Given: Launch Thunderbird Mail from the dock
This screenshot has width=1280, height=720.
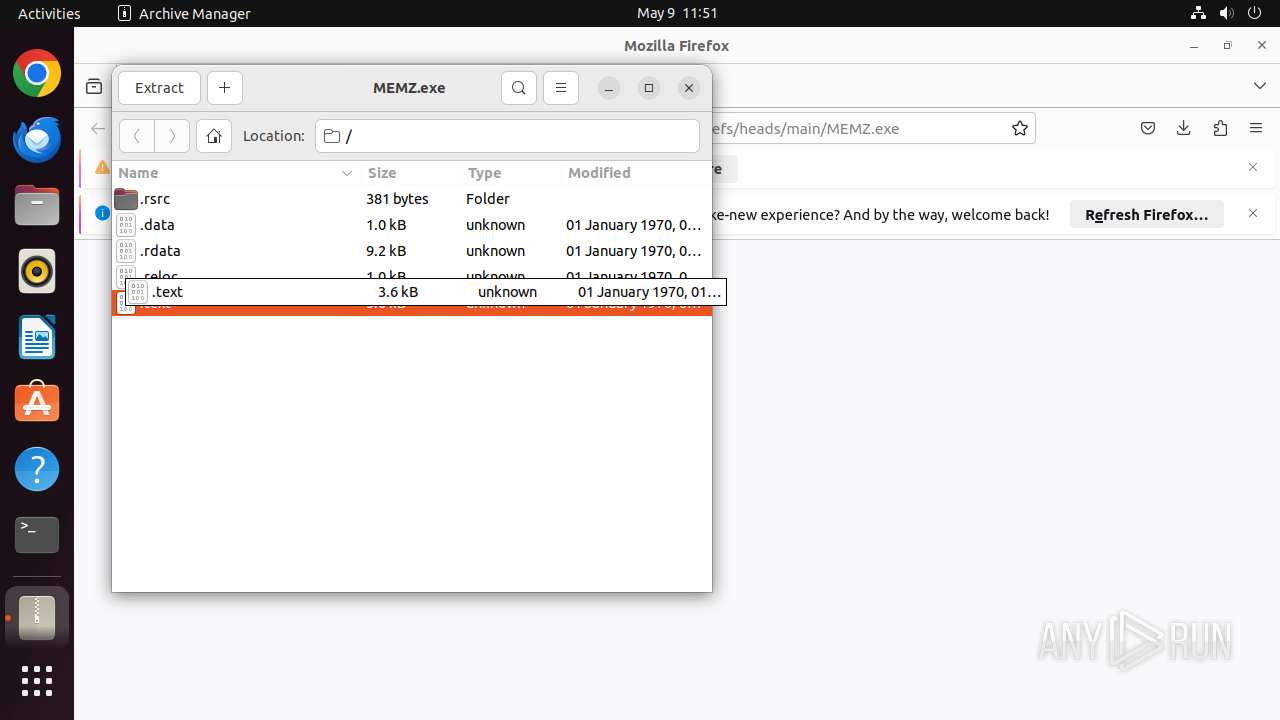Looking at the screenshot, I should coord(37,139).
